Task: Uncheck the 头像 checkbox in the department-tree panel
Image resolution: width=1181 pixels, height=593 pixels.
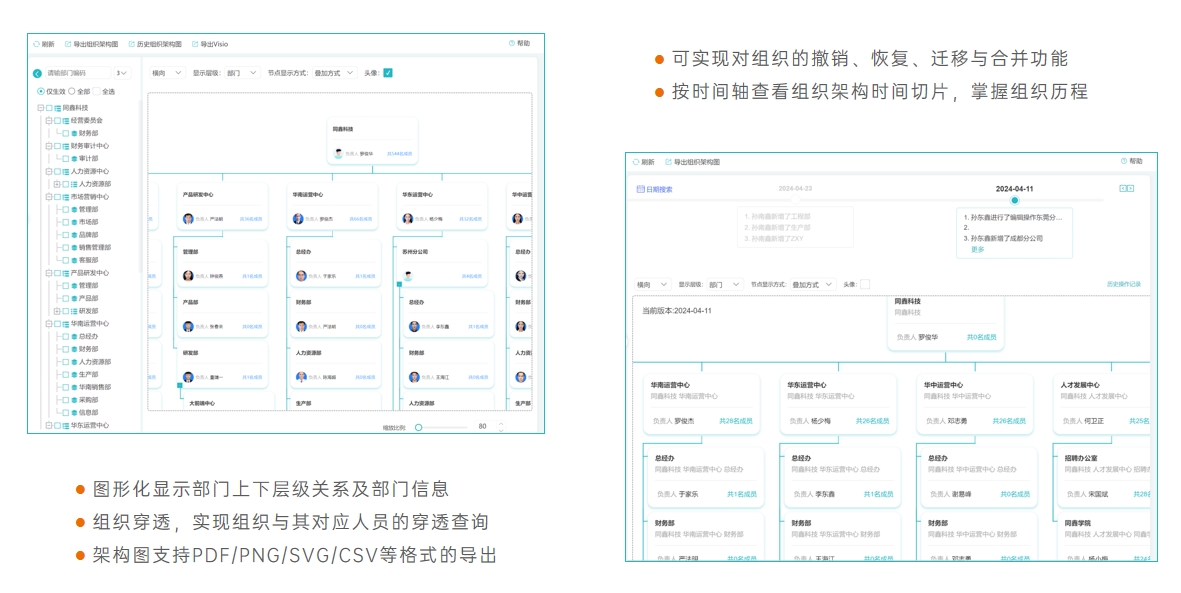Action: point(388,73)
